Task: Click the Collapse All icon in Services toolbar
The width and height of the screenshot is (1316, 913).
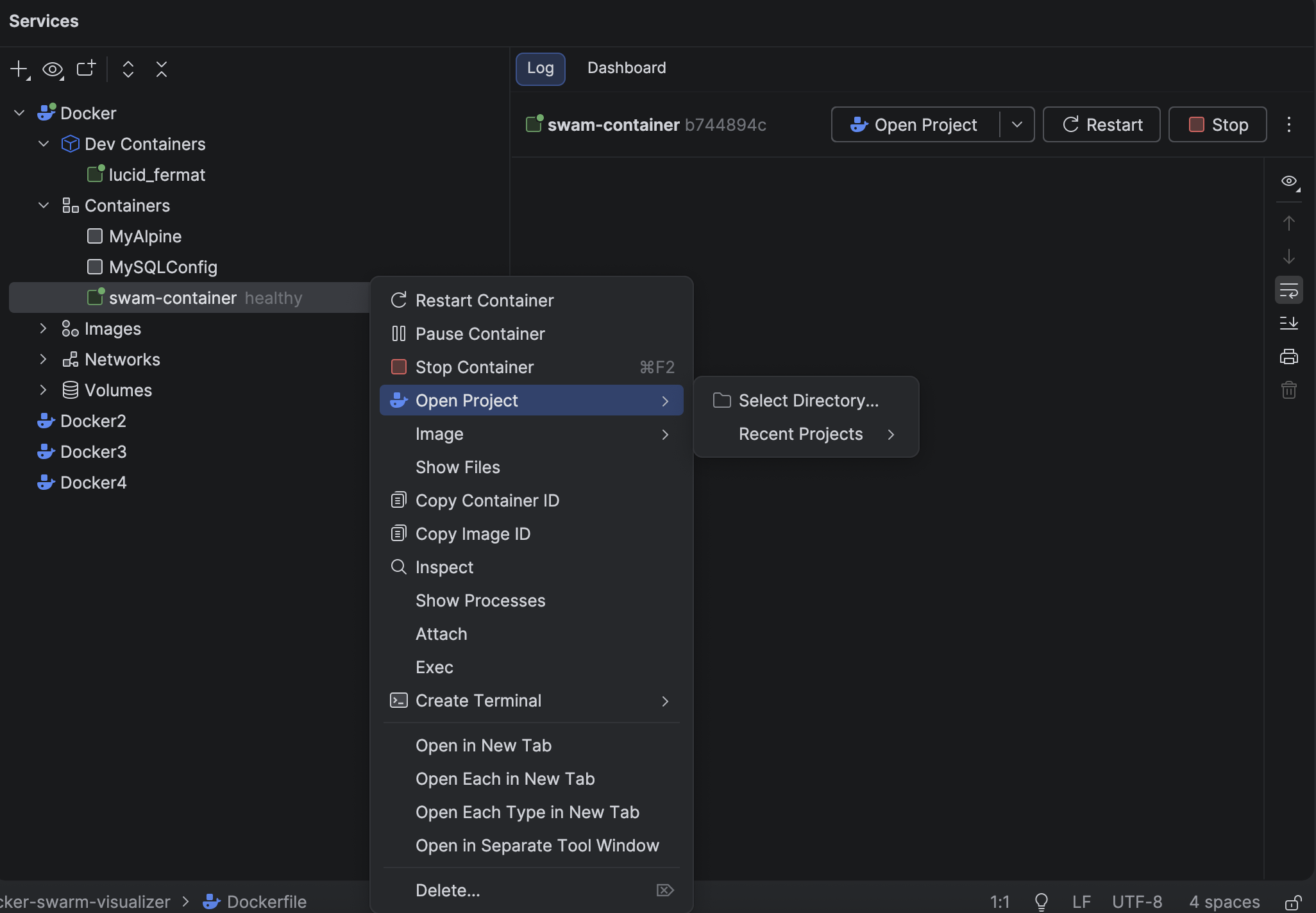Action: (162, 69)
